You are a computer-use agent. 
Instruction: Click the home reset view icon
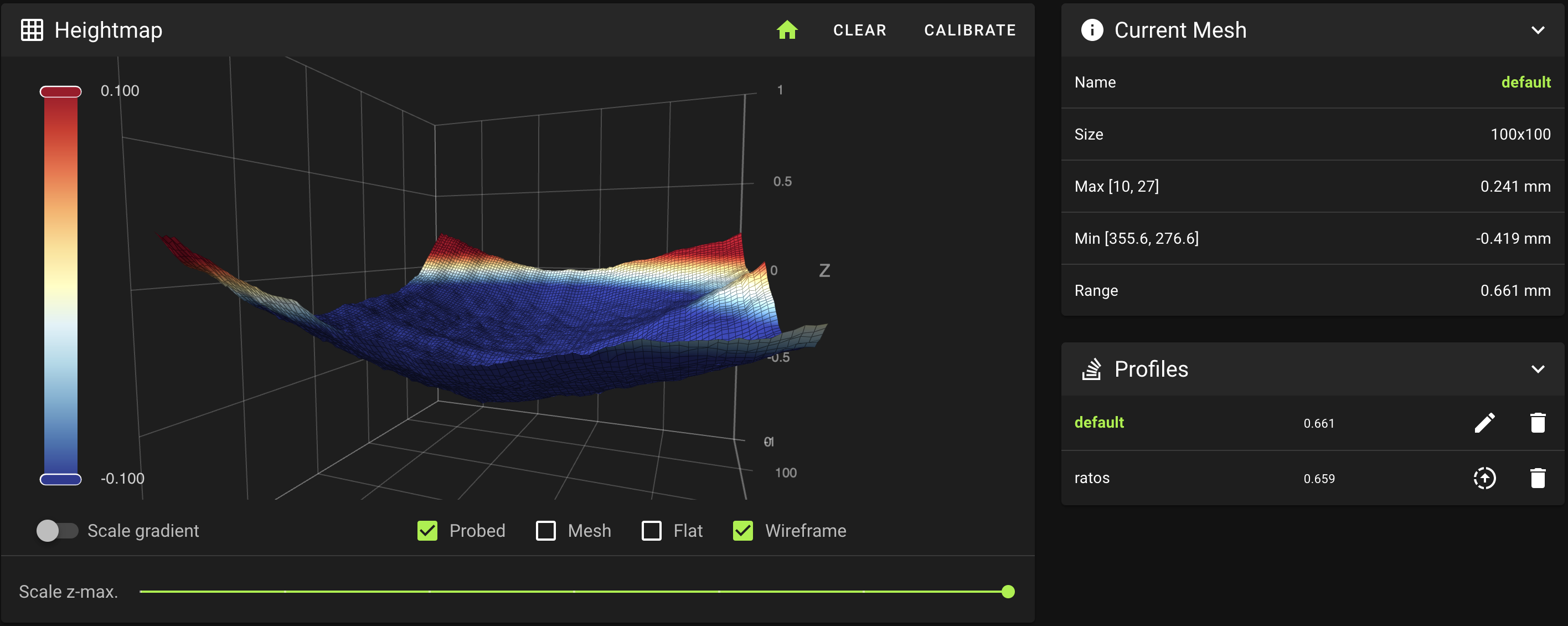coord(786,30)
